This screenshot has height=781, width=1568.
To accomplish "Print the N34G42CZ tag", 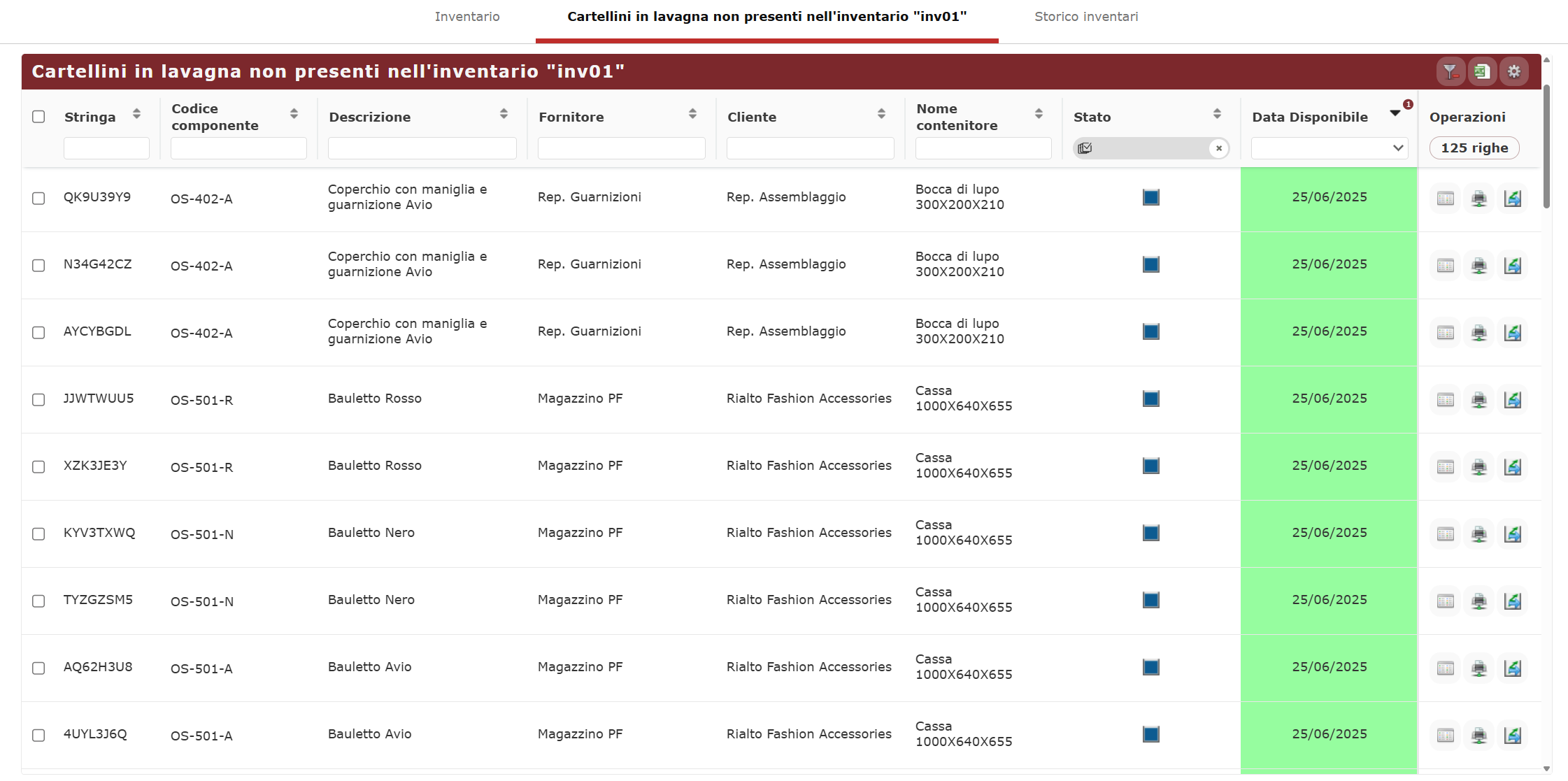I will (x=1479, y=266).
